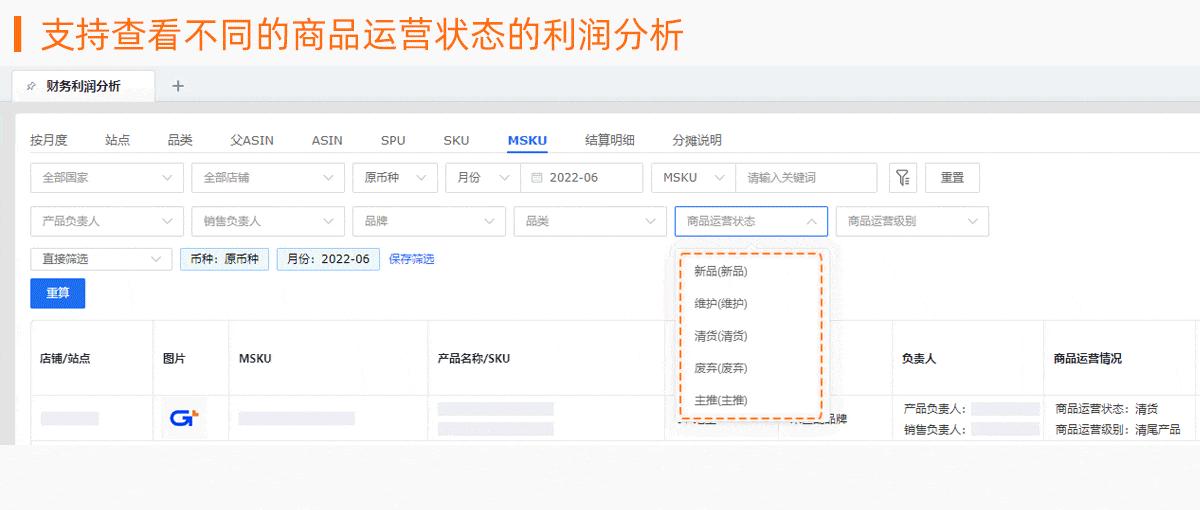Switch to 按月度 tab

[49, 140]
